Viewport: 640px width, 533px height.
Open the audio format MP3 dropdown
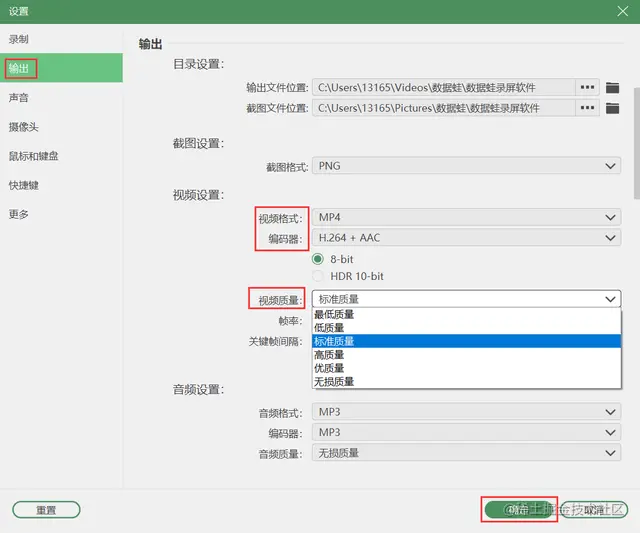click(x=467, y=412)
